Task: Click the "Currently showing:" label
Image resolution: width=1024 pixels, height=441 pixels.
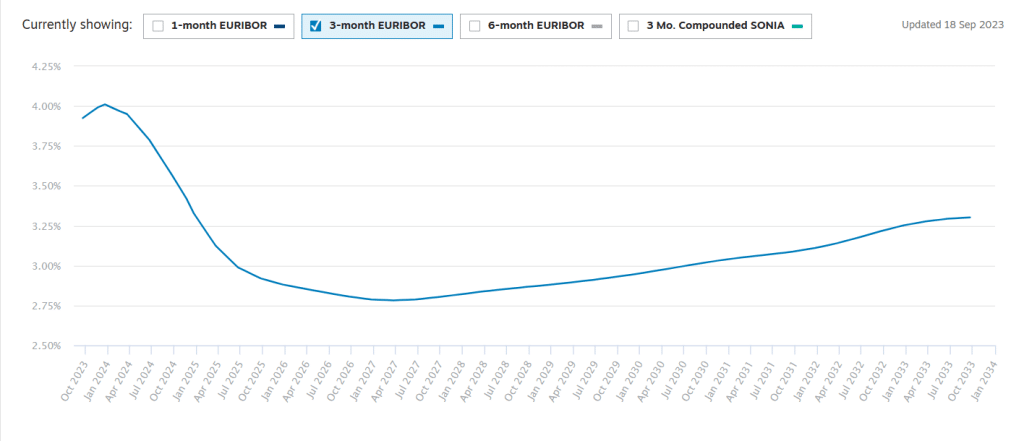Action: (78, 25)
